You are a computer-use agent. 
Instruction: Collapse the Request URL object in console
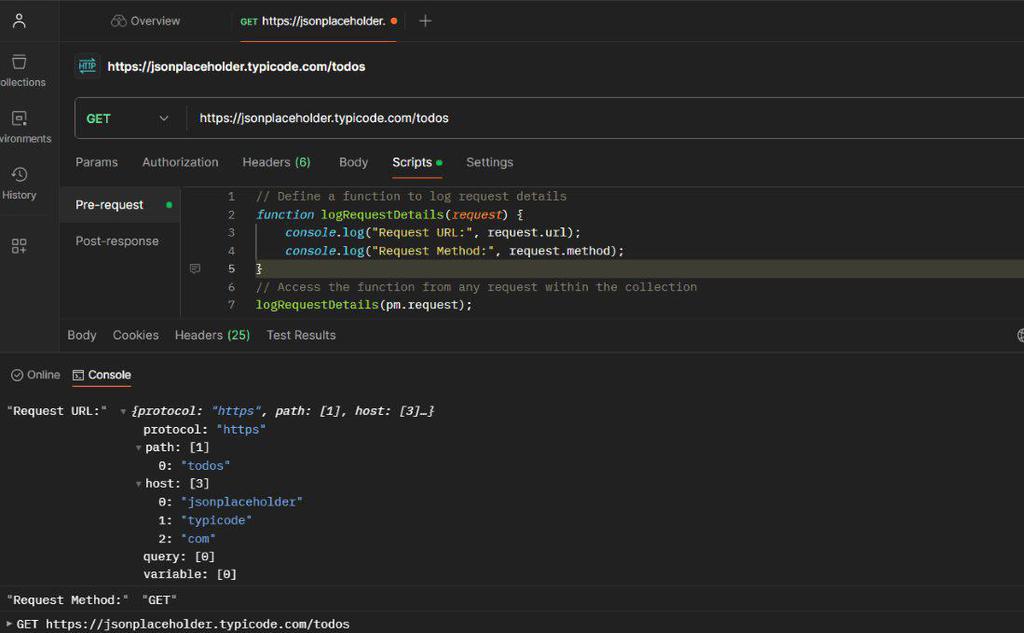tap(123, 412)
